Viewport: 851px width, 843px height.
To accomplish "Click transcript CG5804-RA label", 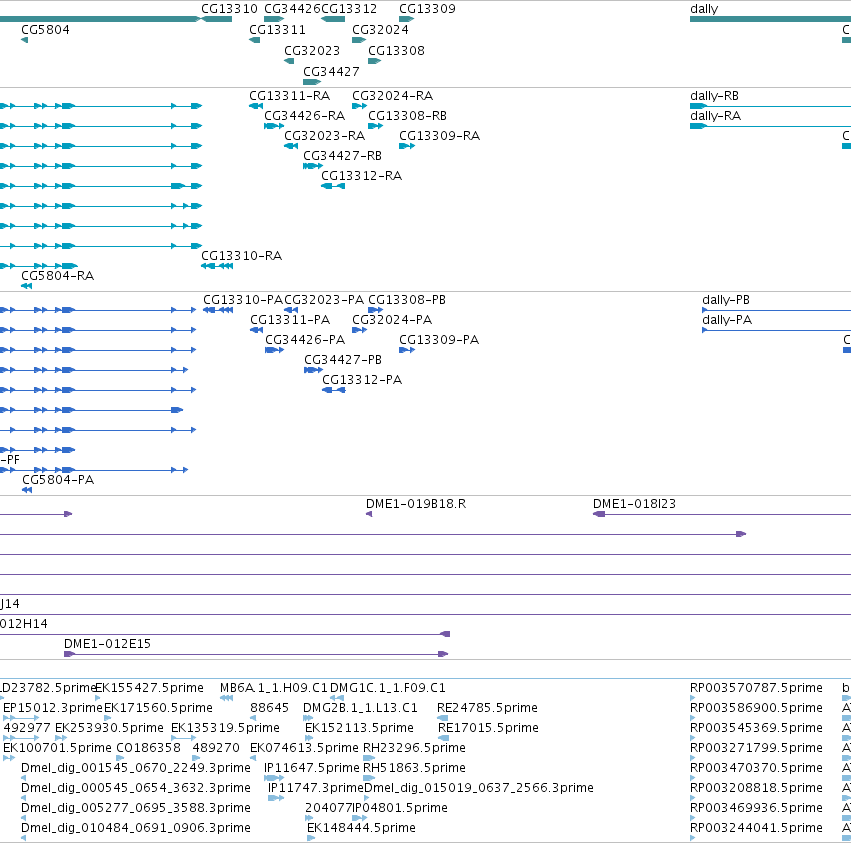I will 58,276.
